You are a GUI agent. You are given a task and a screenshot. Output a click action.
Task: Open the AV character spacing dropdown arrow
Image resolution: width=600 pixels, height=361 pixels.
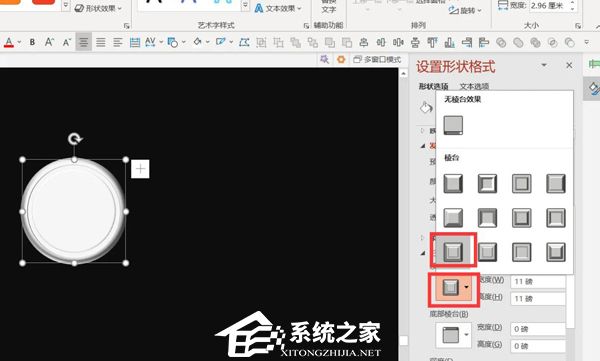point(161,42)
